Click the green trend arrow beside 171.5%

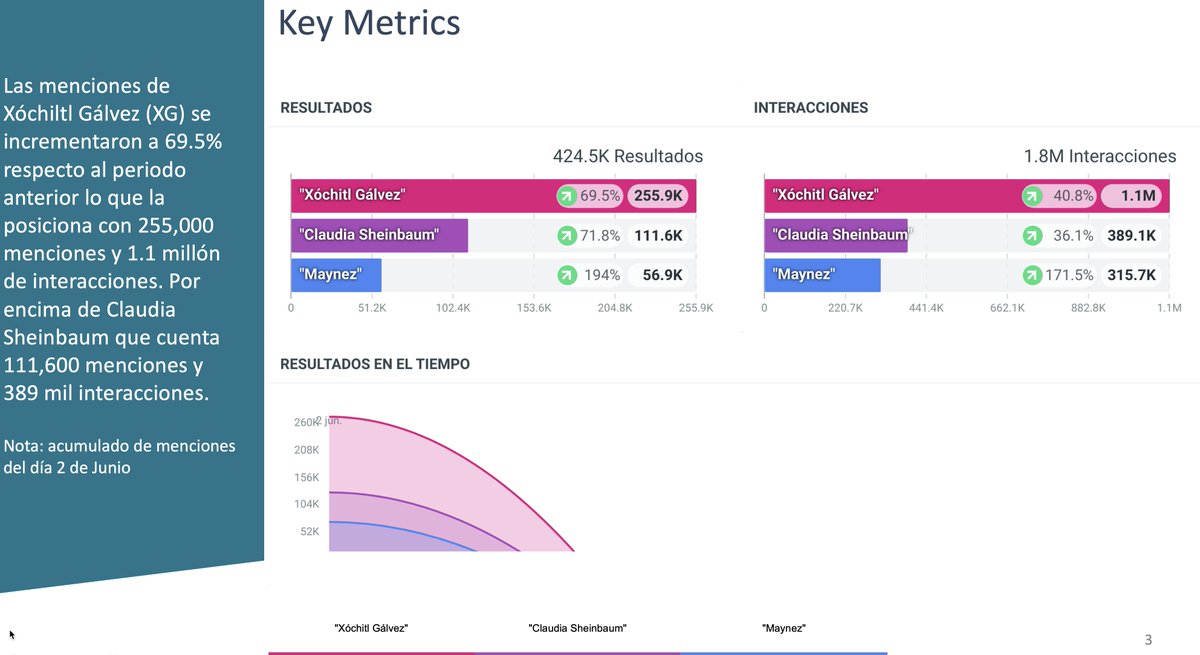tap(1032, 275)
